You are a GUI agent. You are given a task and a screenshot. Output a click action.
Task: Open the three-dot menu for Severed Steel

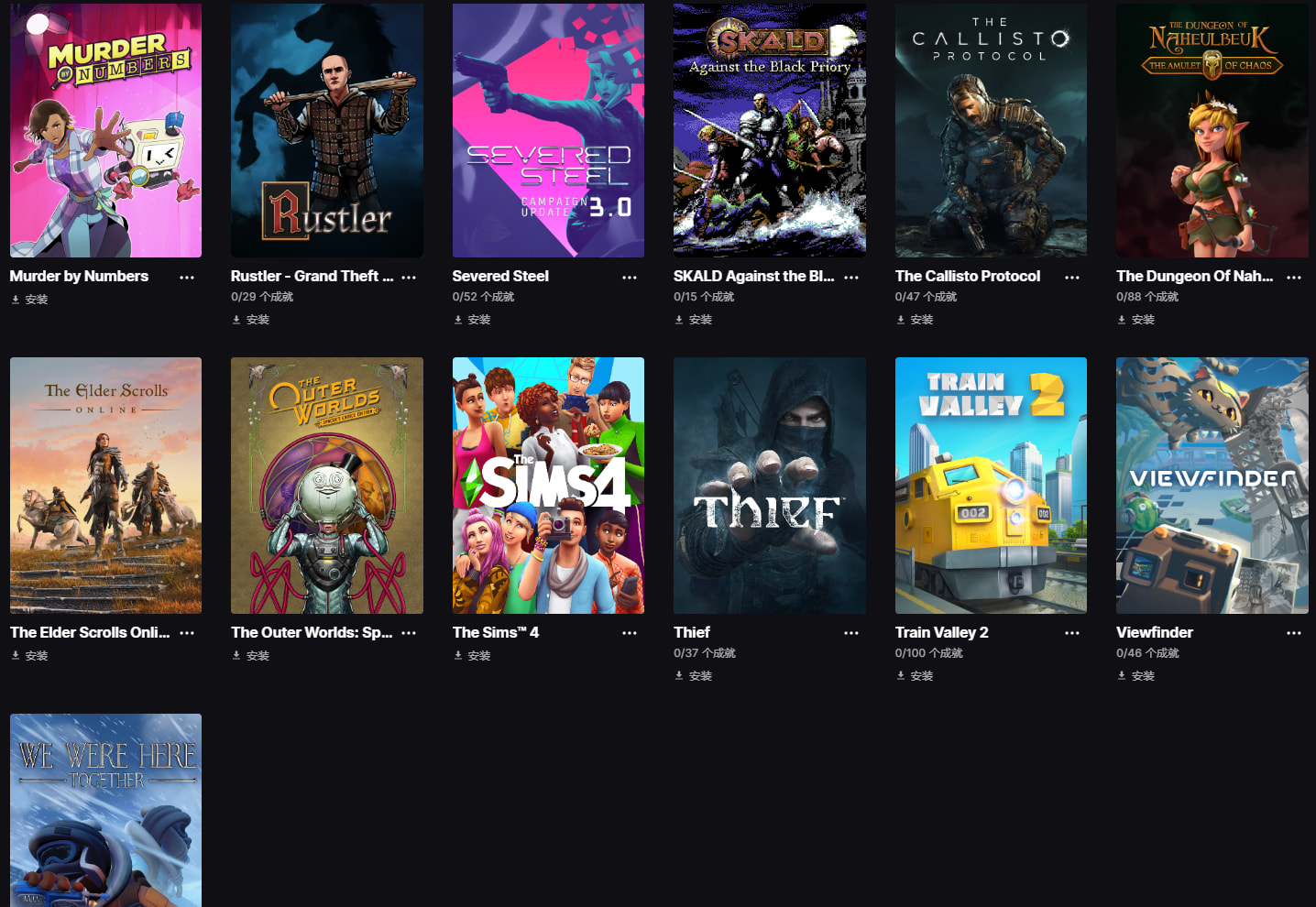point(630,277)
